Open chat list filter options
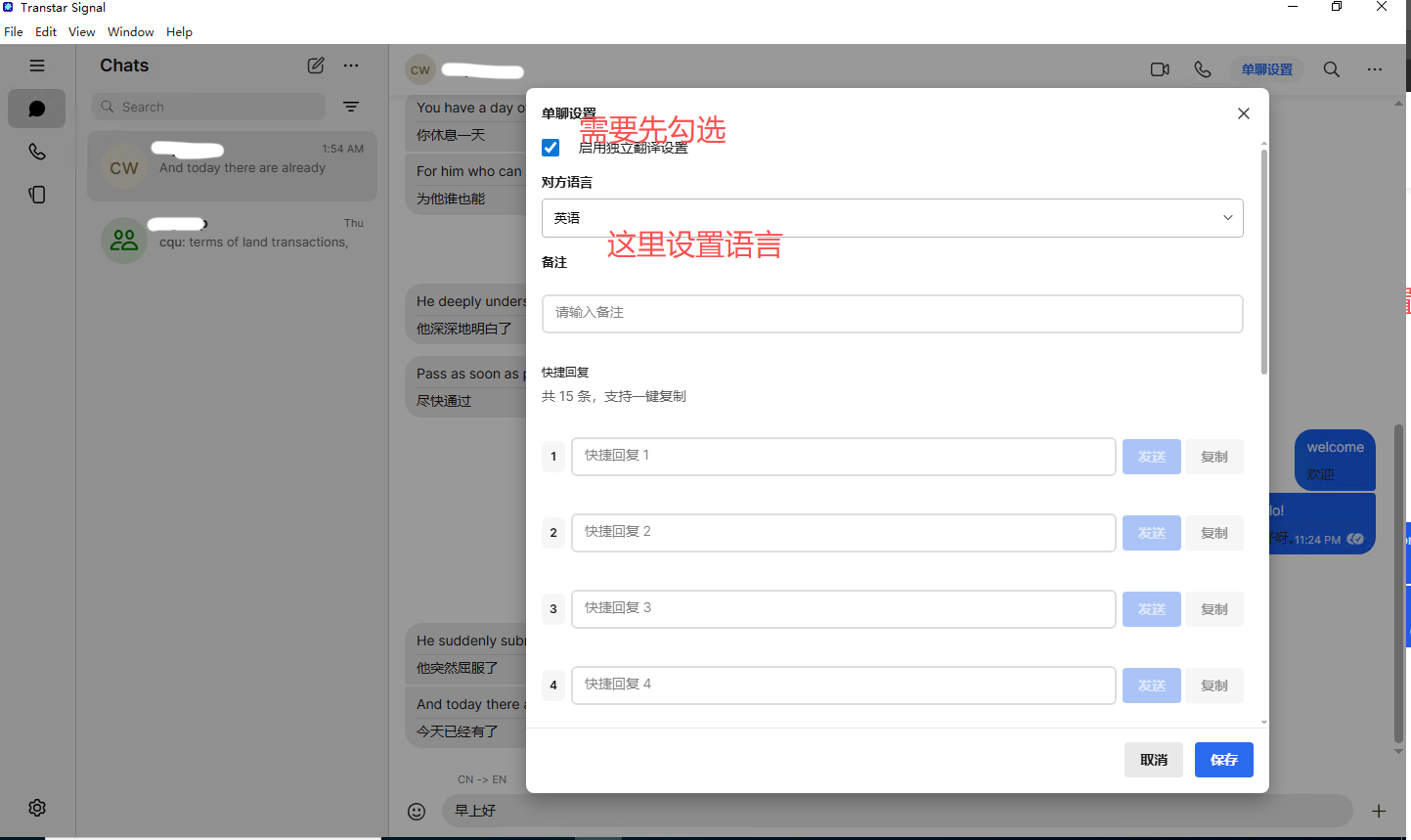This screenshot has width=1411, height=840. 351,107
